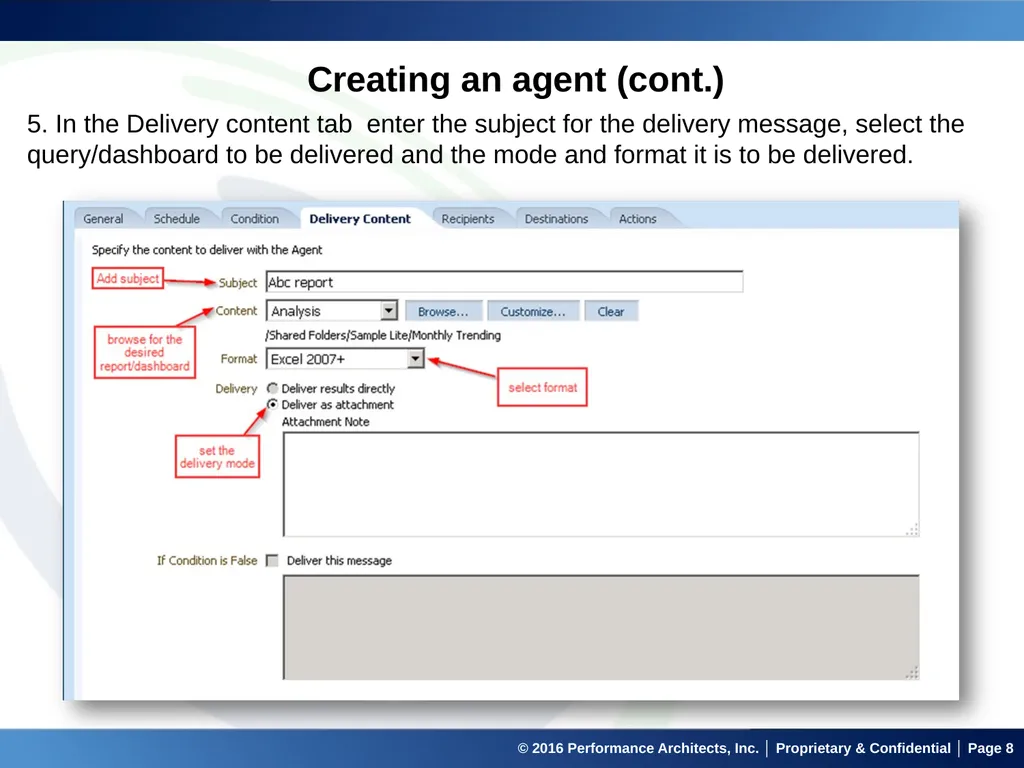
Task: Click the resize grip of gray message box
Action: point(912,673)
